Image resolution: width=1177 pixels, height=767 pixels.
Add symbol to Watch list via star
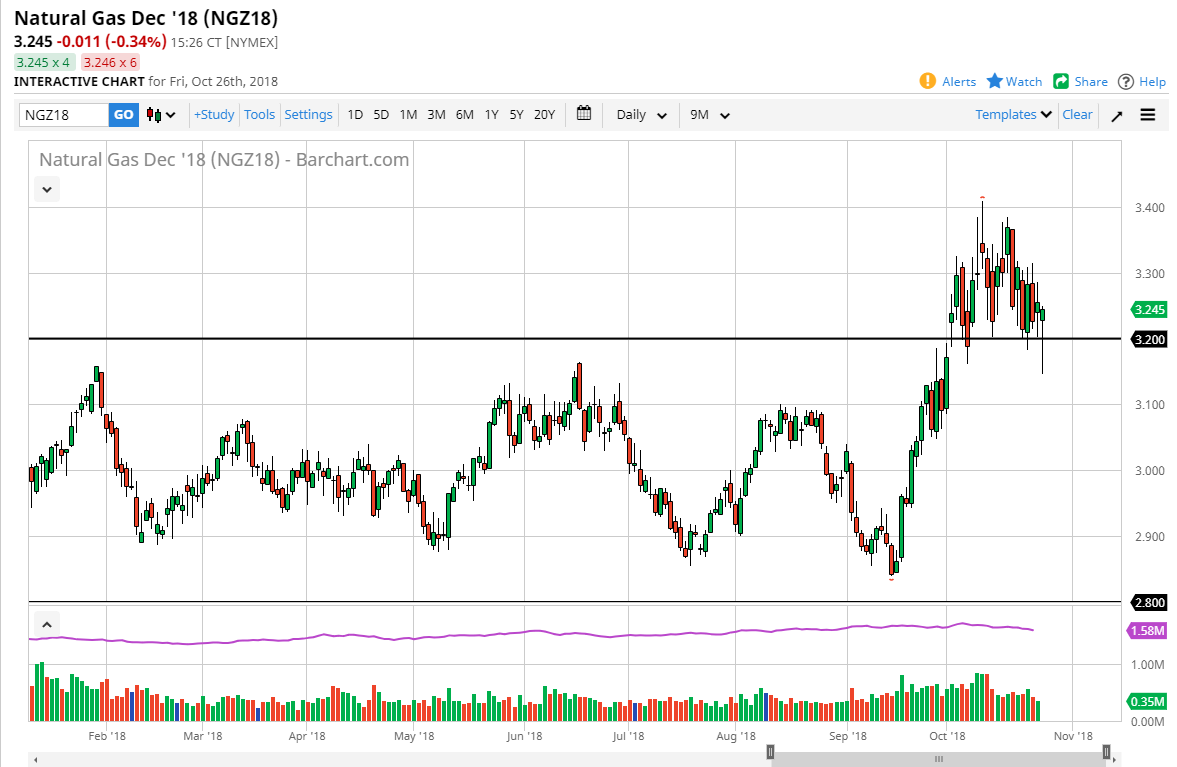pyautogui.click(x=994, y=81)
